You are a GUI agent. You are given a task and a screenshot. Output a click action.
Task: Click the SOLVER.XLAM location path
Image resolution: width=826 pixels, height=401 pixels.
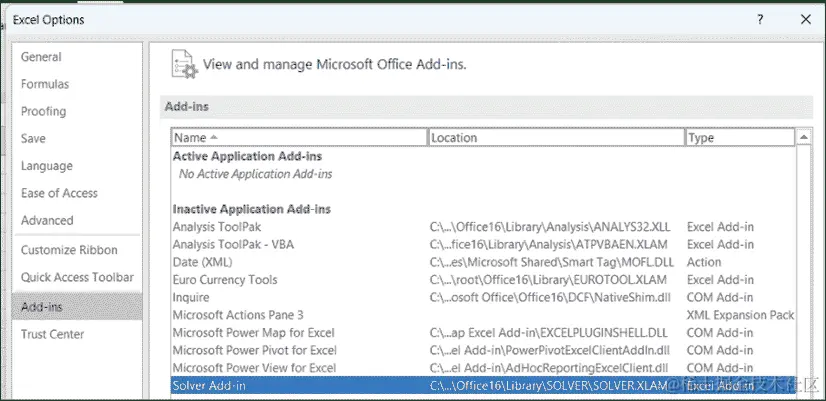click(x=549, y=386)
